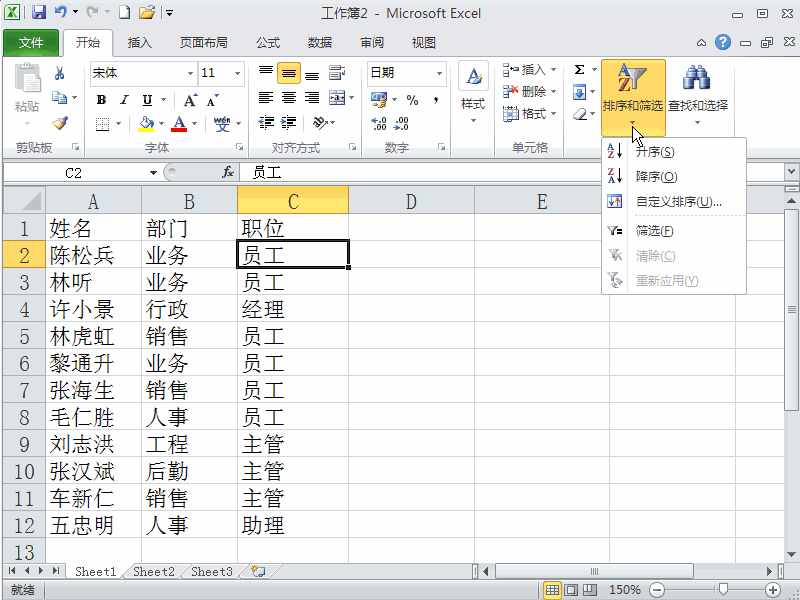
Task: Switch to the 页面布局 ribbon tab
Action: tap(203, 43)
